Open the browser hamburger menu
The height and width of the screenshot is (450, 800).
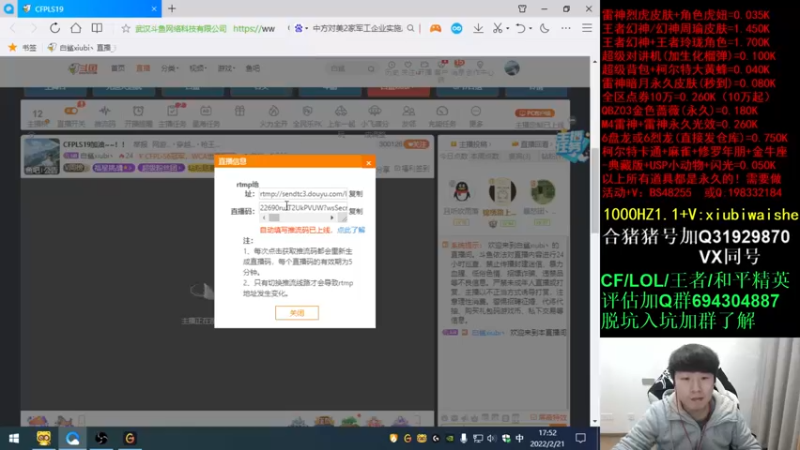[587, 29]
